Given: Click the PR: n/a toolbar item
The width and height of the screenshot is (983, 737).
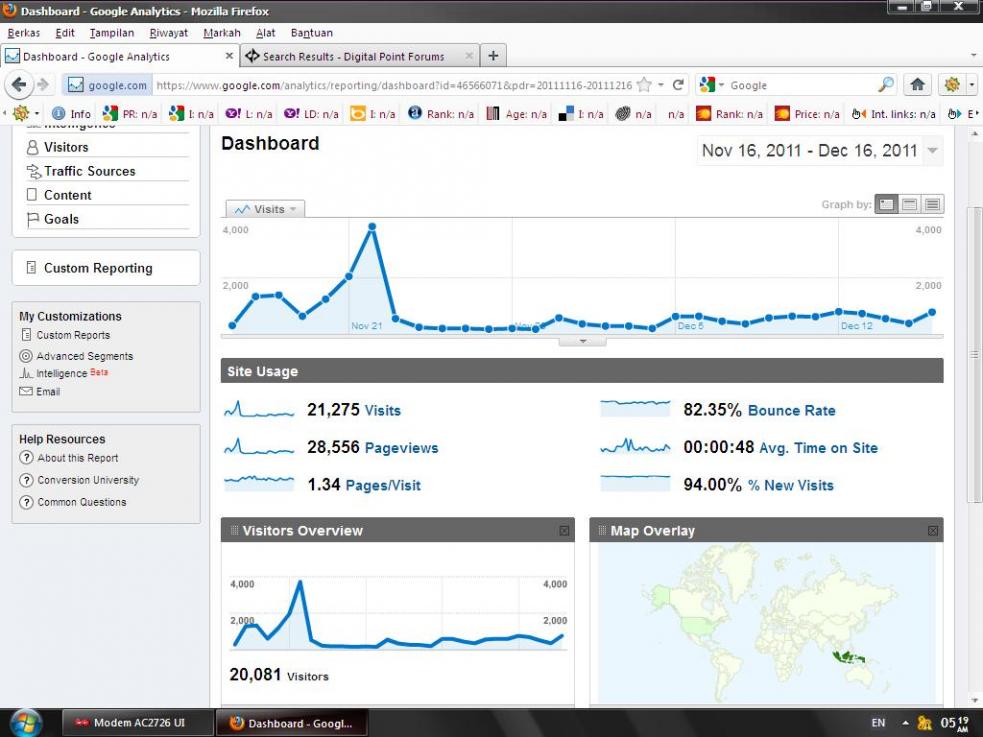Looking at the screenshot, I should point(130,113).
